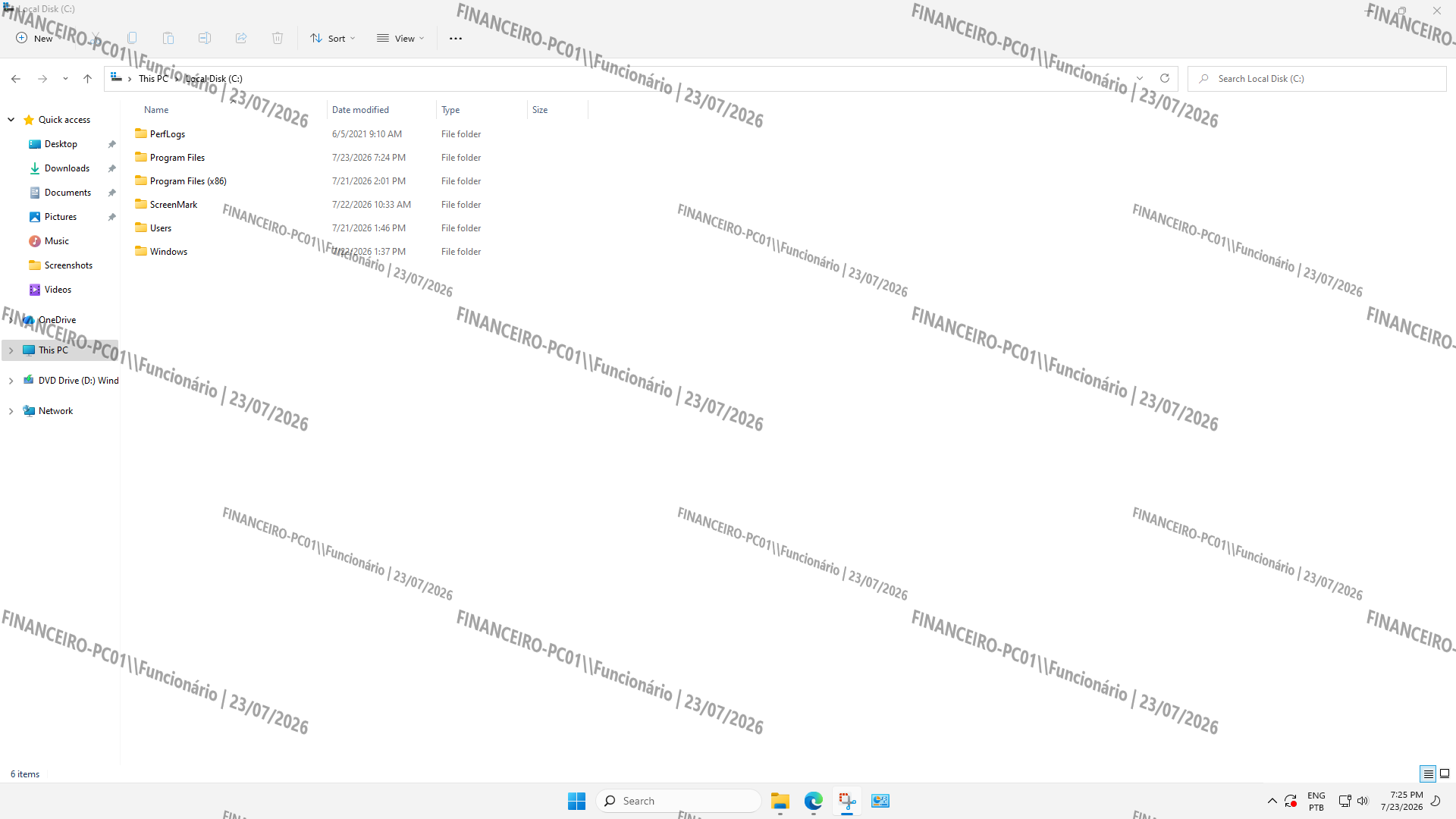This screenshot has width=1456, height=819.
Task: Click the Search Local Disk (C:) field
Action: click(1317, 79)
